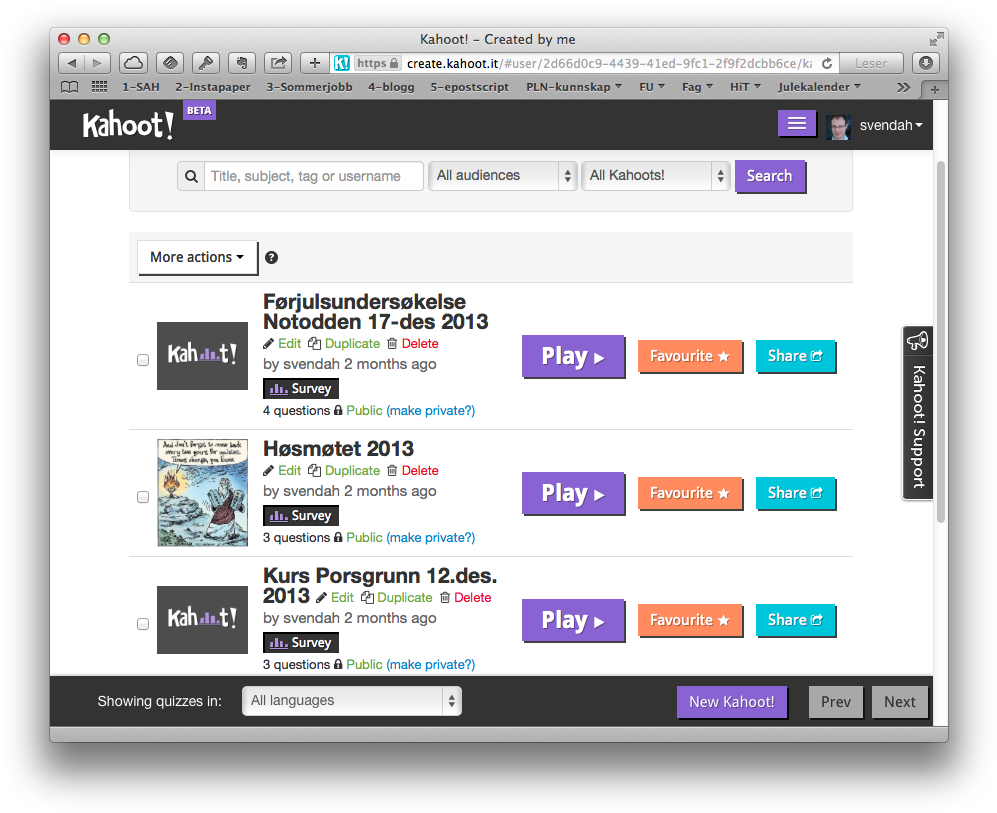Open the PLN-kunnskap bookmarks folder
997x813 pixels.
click(573, 87)
